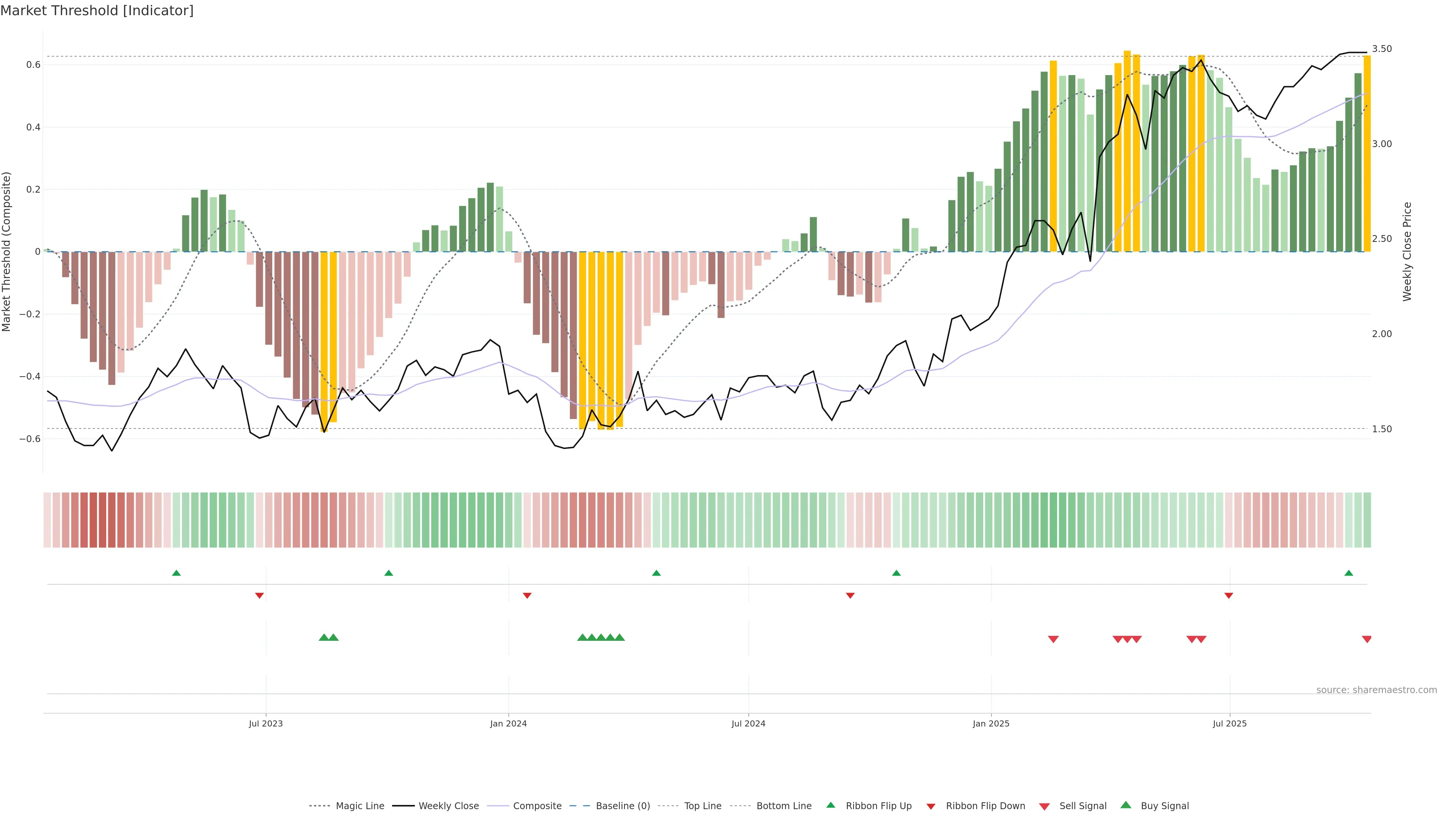Click the rightmost green ribbon flip up marker
This screenshot has width=1456, height=819.
pyautogui.click(x=1349, y=573)
